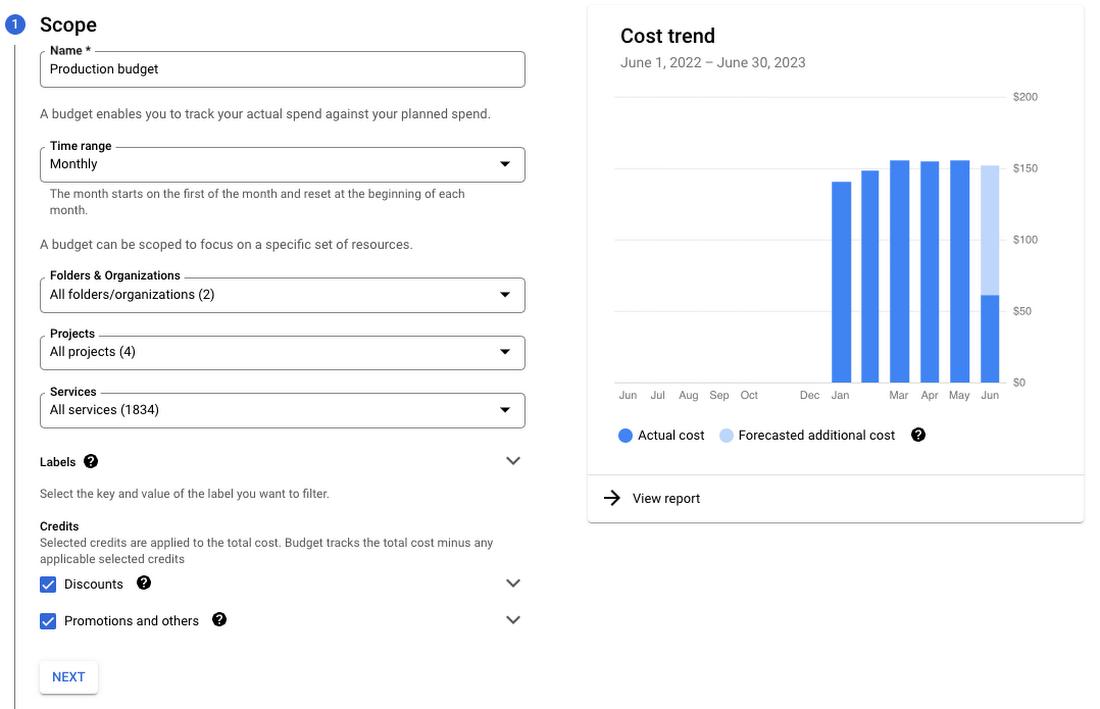
Task: Expand the Labels section chevron
Action: pos(513,461)
